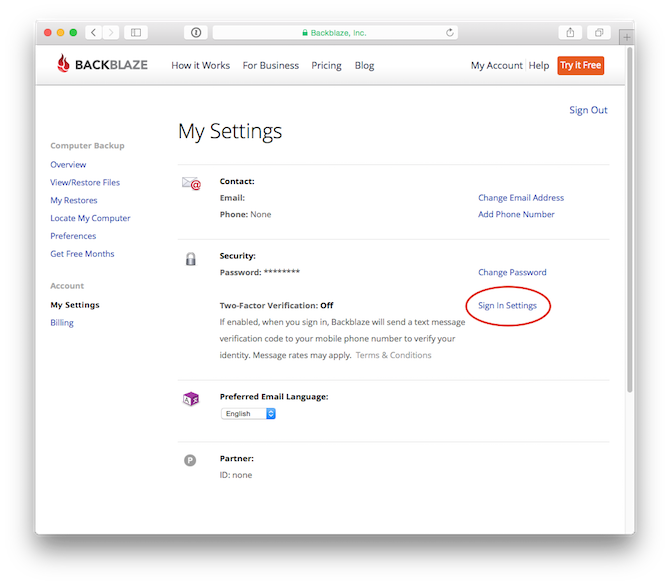Click the site info icon beside address bar
The height and width of the screenshot is (585, 670).
coord(196,33)
